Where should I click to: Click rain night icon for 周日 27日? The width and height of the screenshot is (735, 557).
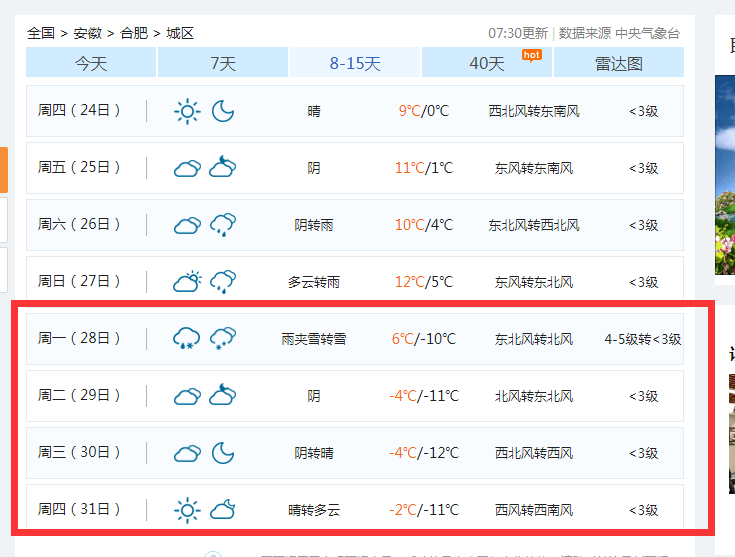(223, 282)
